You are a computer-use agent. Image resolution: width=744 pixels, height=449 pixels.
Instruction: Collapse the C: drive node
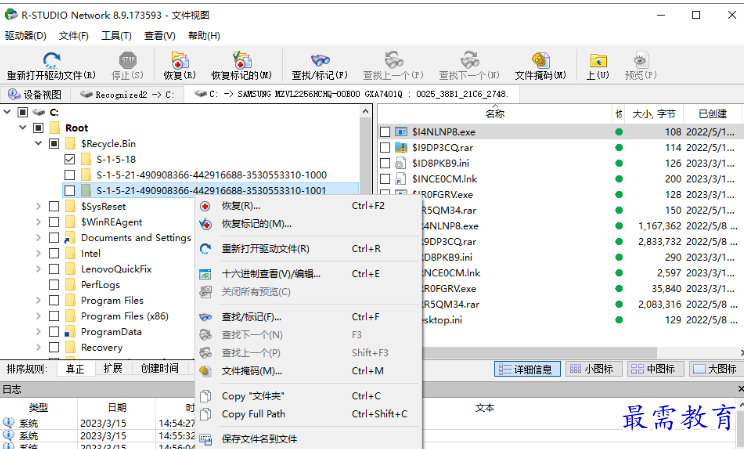(x=7, y=112)
